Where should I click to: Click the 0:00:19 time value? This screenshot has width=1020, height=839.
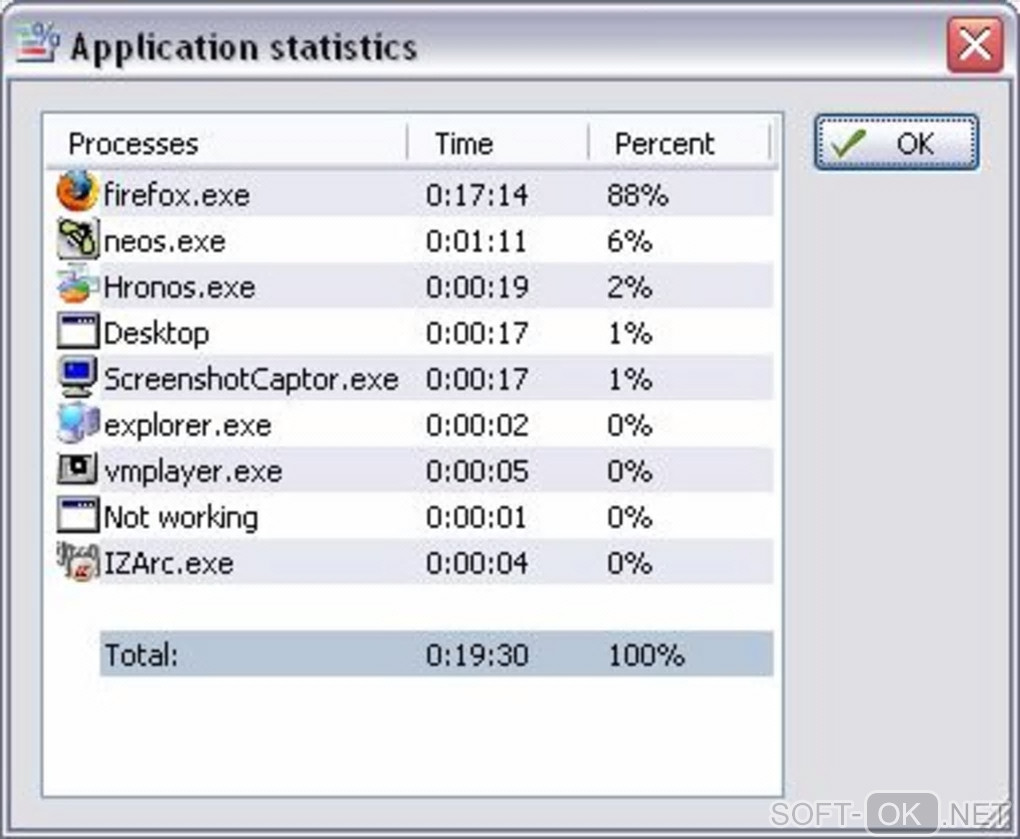(x=477, y=287)
